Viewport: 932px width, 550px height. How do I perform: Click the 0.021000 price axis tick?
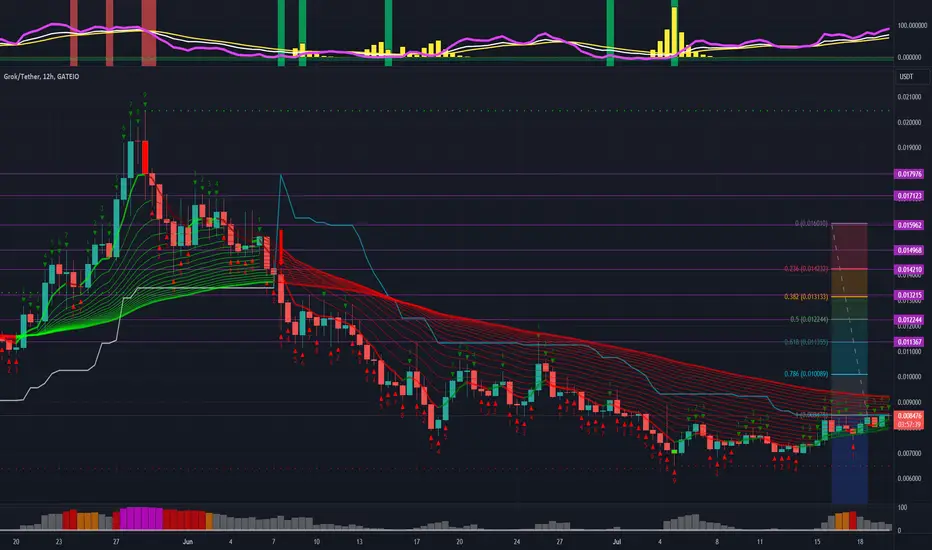tap(910, 97)
